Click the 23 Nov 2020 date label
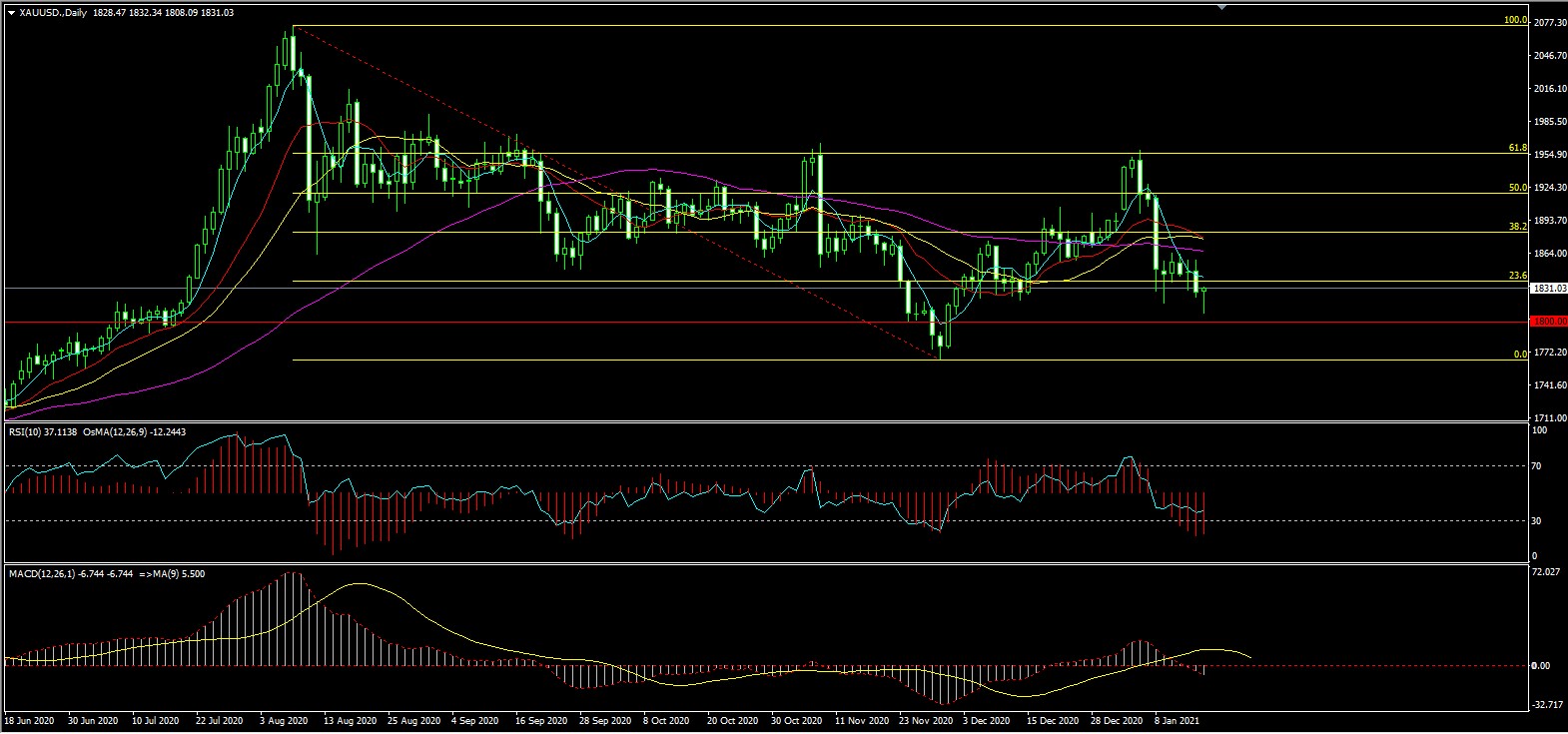This screenshot has height=734, width=1568. [926, 721]
